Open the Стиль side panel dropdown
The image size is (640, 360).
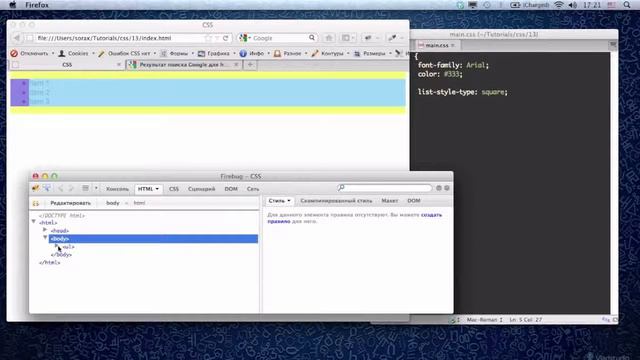pos(279,201)
